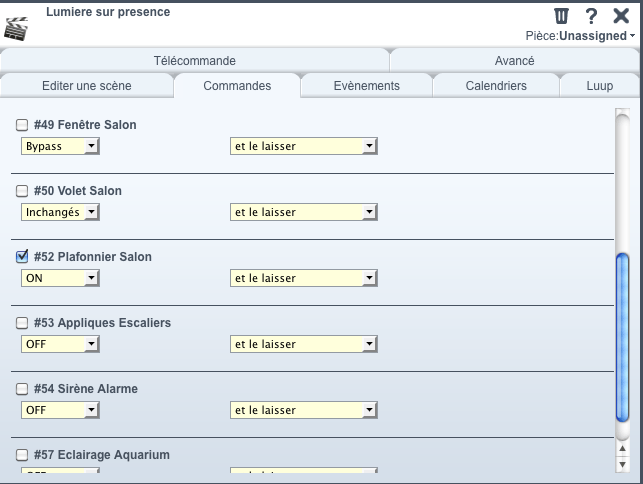Screen dimensions: 643x484
Task: Open 'et le laisser' dropdown for Sirène Alarme
Action: pyautogui.click(x=303, y=410)
